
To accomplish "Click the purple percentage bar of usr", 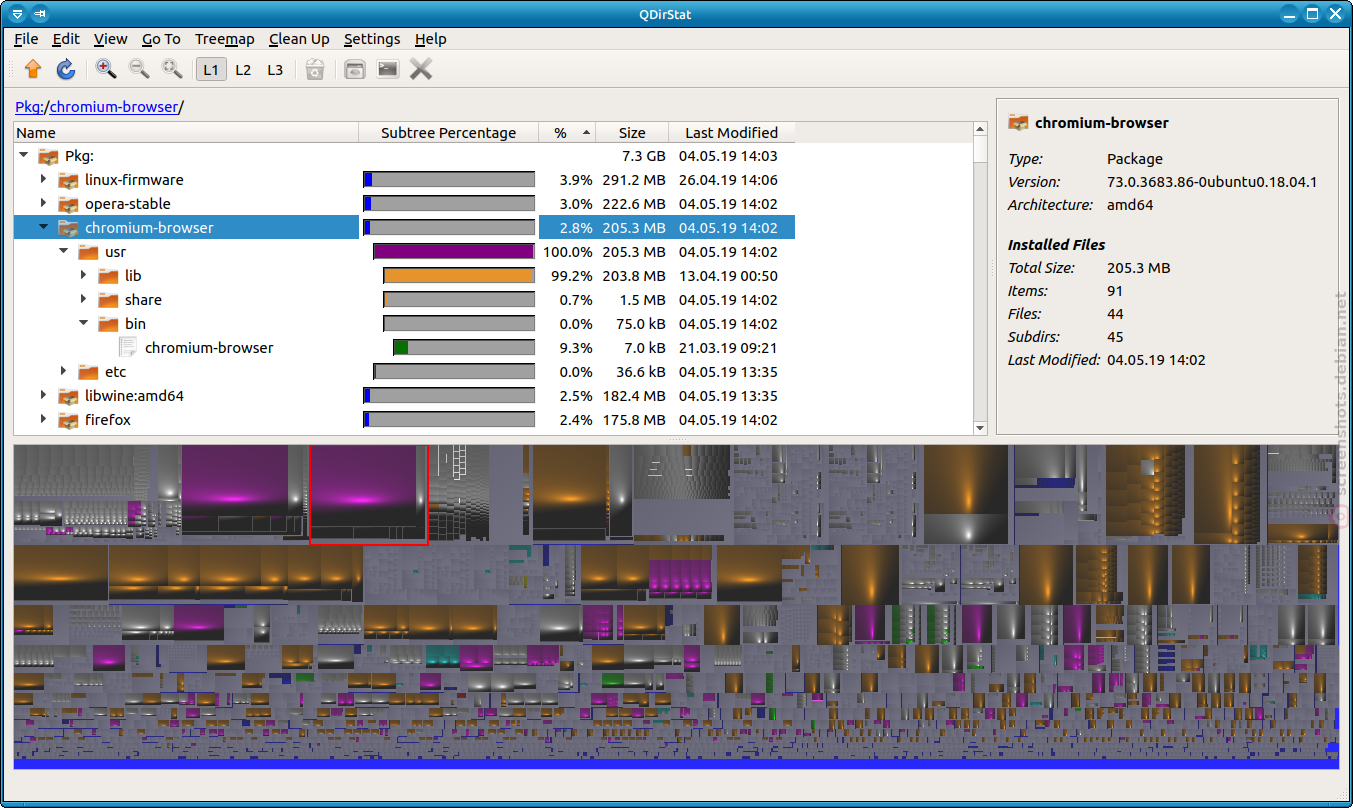I will point(454,252).
